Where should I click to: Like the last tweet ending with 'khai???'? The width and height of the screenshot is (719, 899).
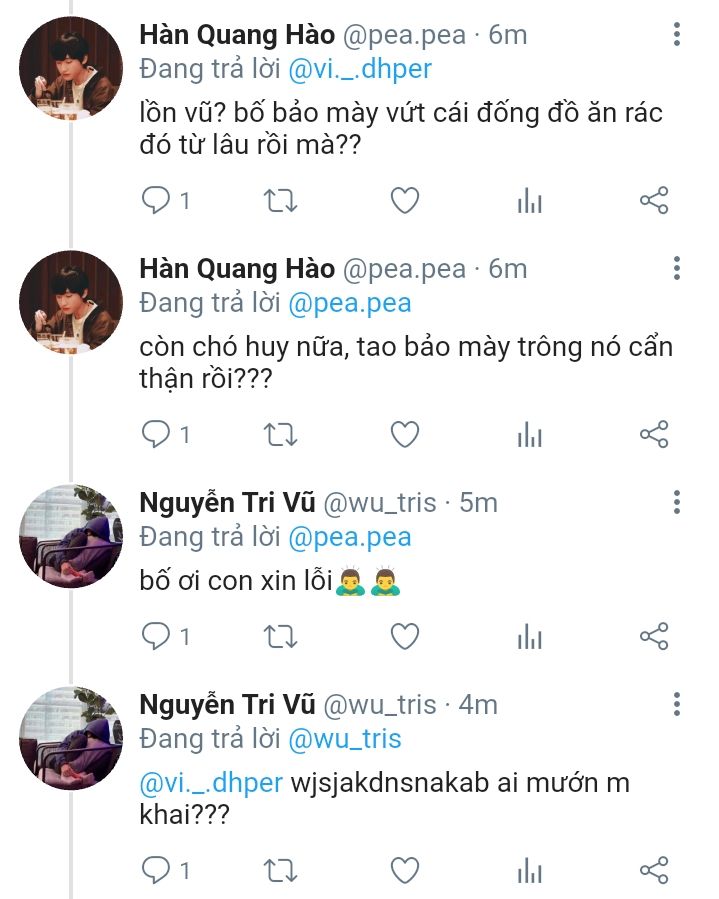404,870
